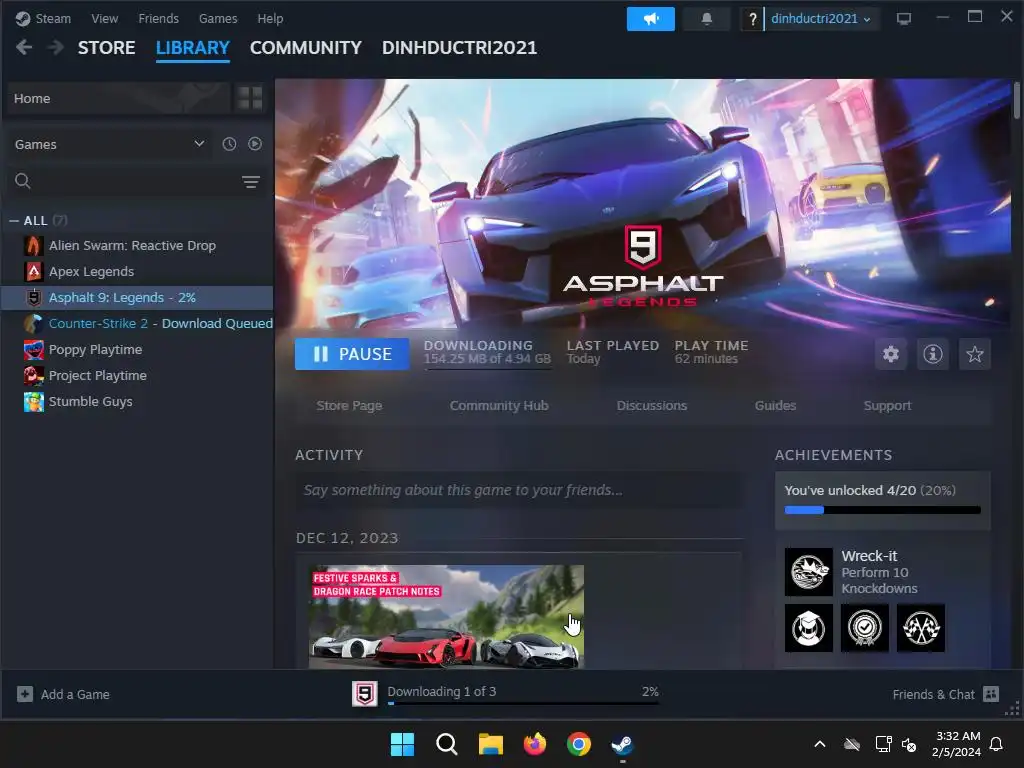The height and width of the screenshot is (768, 1024).
Task: Click the Steam announcements megaphone button
Action: [650, 19]
